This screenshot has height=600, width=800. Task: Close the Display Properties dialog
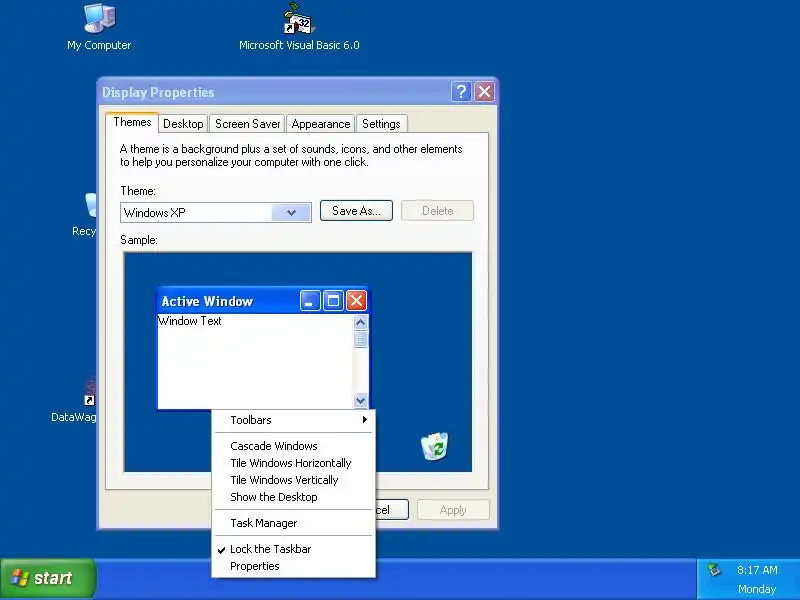point(484,92)
